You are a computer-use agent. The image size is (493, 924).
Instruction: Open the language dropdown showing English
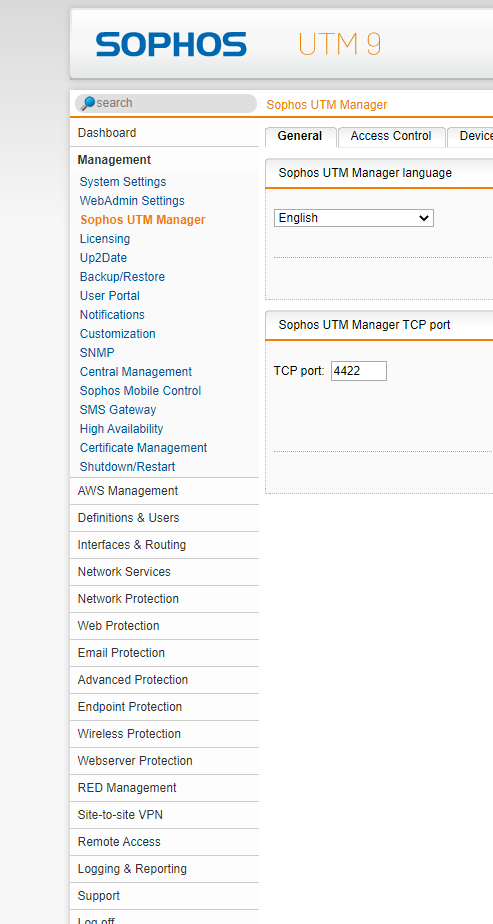pyautogui.click(x=353, y=218)
